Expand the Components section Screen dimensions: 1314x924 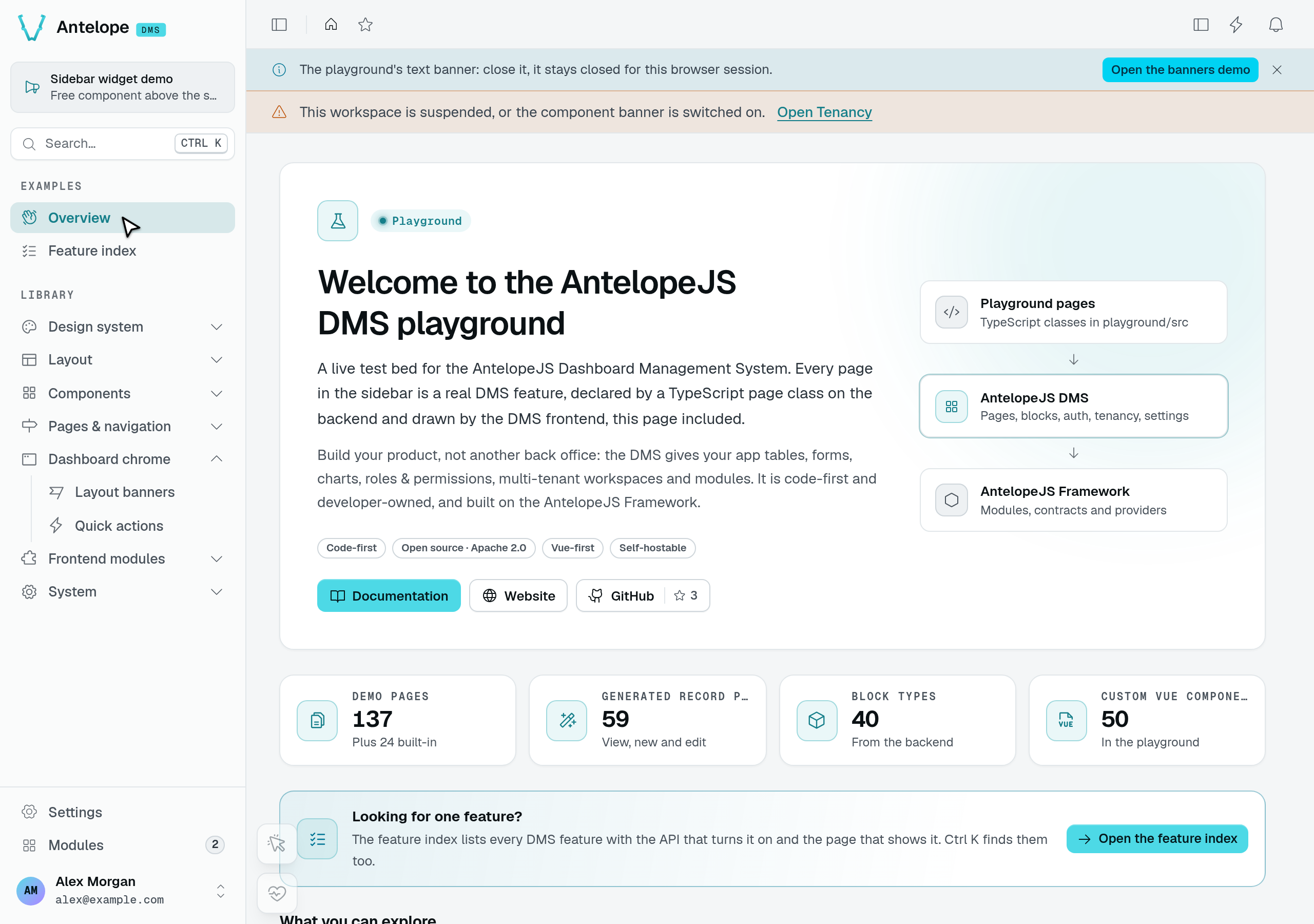[x=123, y=393]
